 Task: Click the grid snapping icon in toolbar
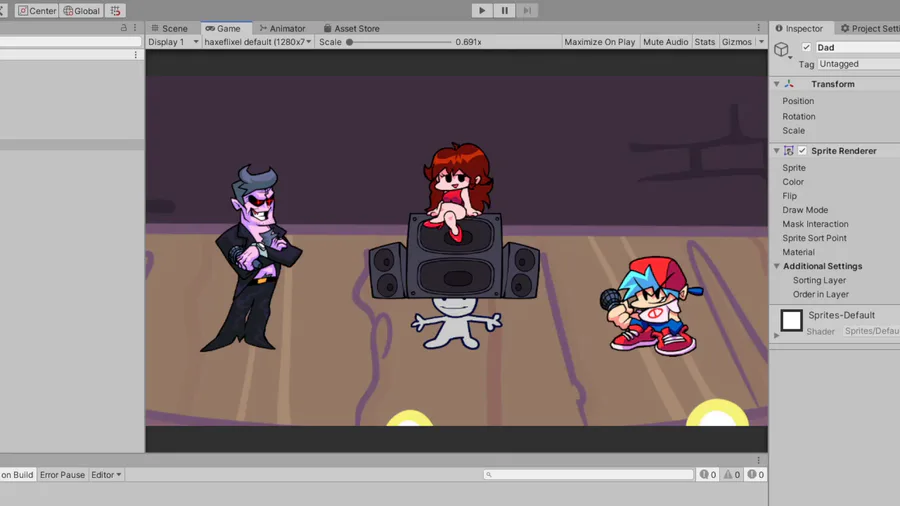click(115, 11)
